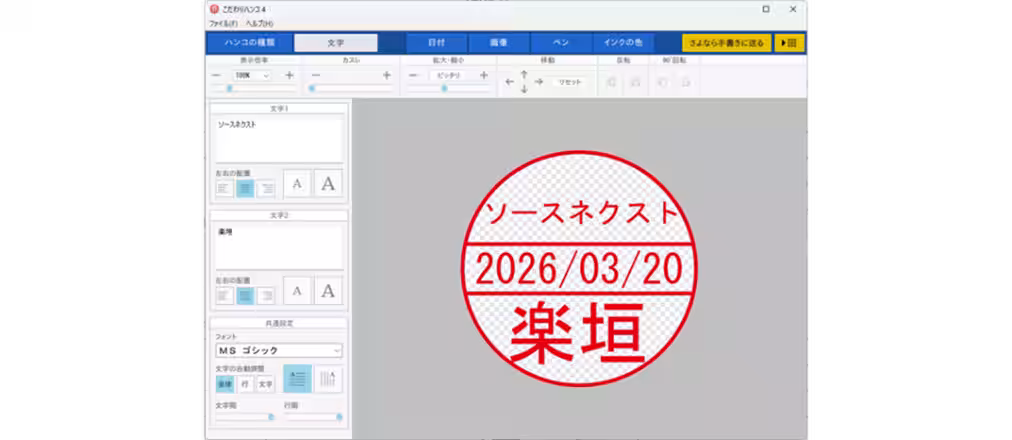The height and width of the screenshot is (440, 1012).
Task: Zoom in with the 表示倍率 plus button
Action: coord(289,75)
